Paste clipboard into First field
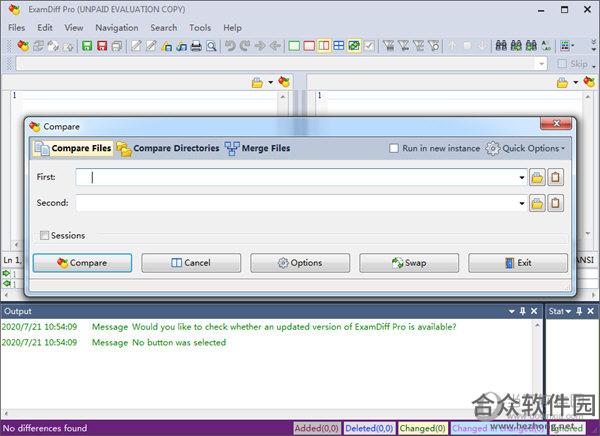 (555, 178)
